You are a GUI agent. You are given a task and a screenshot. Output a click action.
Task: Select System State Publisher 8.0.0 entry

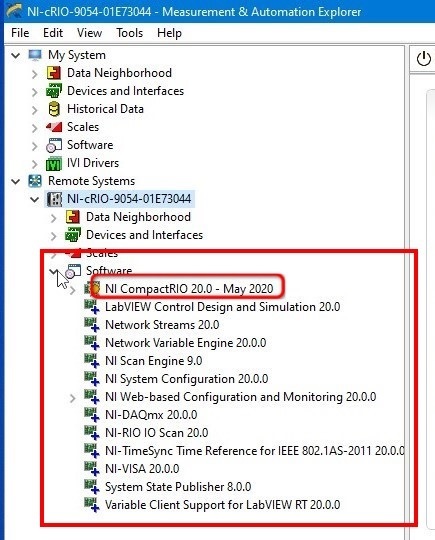(x=178, y=487)
